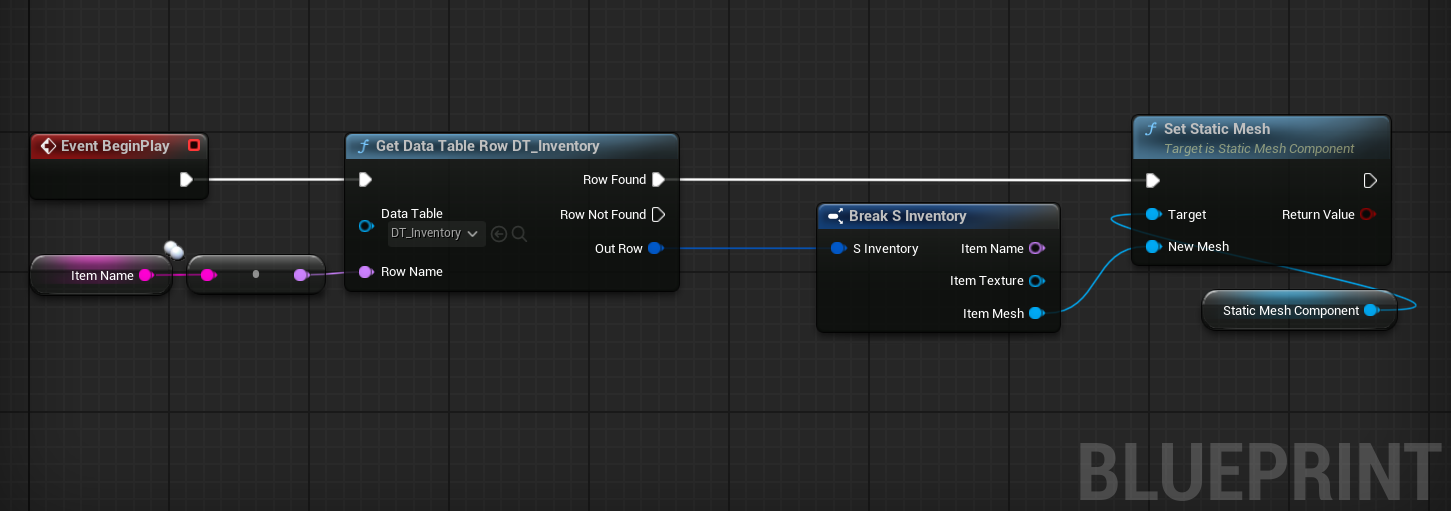
Task: Click the Data Table label text
Action: (412, 214)
